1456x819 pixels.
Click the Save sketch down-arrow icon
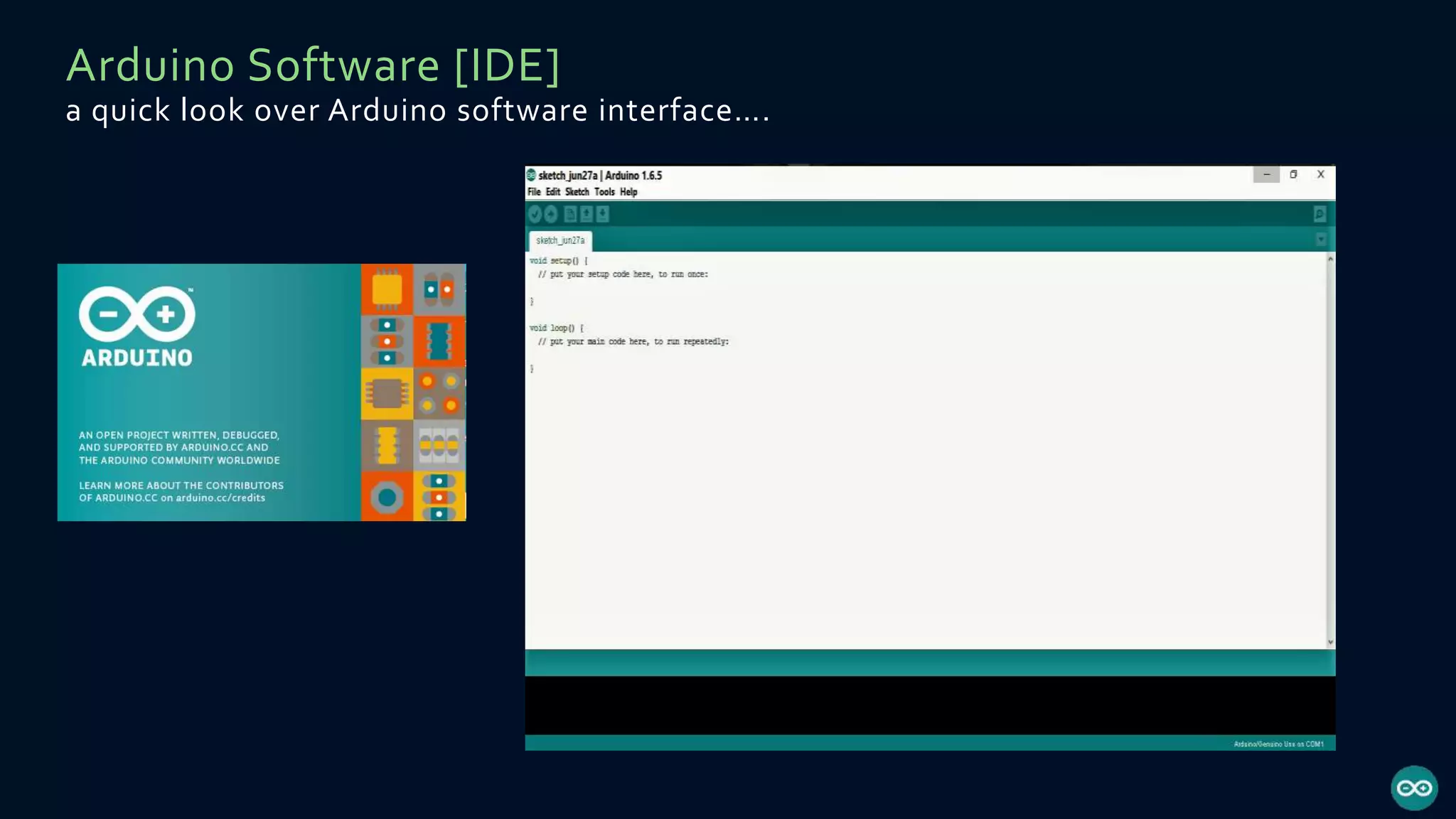point(603,214)
